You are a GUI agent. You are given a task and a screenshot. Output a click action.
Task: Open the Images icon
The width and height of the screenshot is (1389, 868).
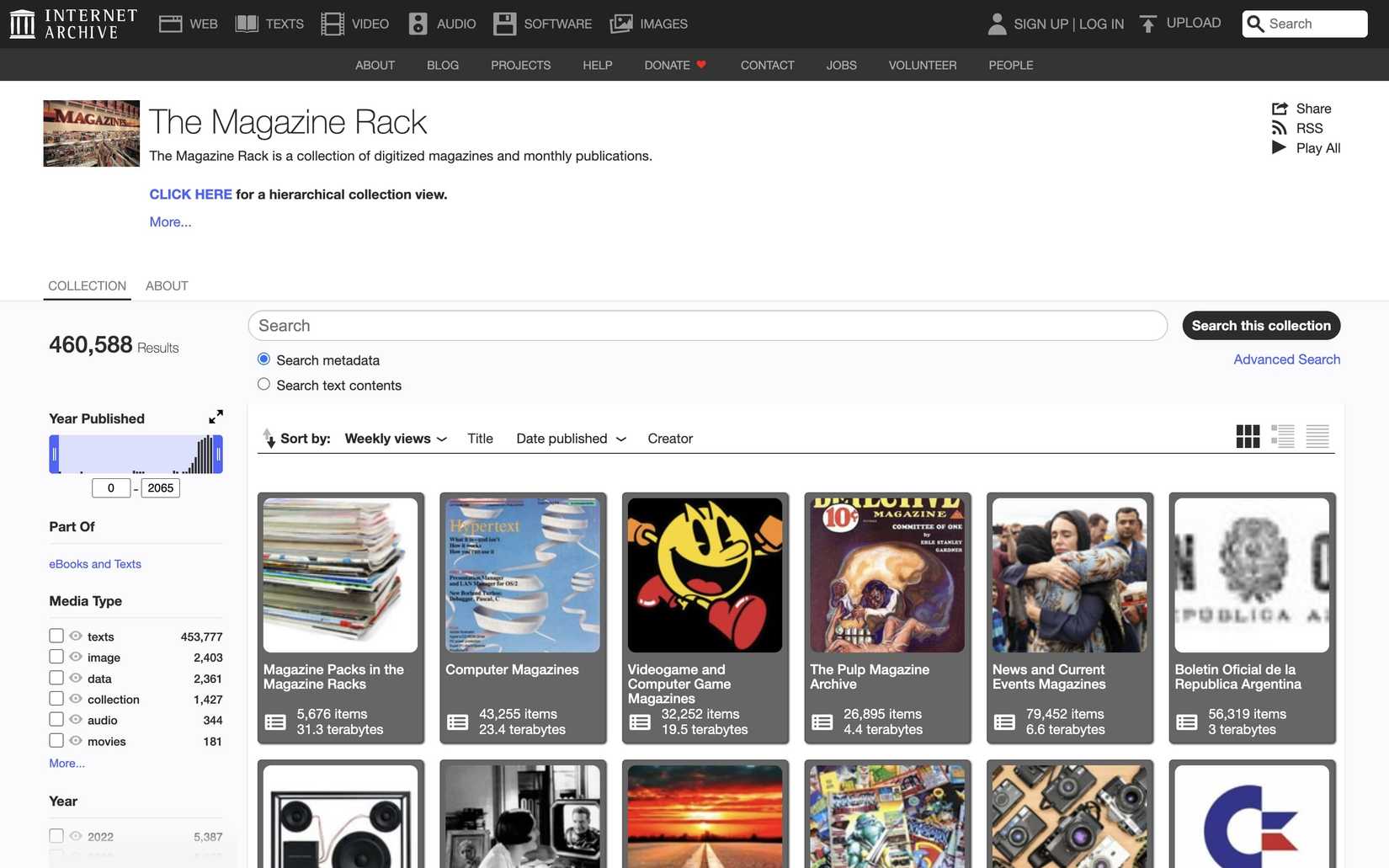pos(621,24)
